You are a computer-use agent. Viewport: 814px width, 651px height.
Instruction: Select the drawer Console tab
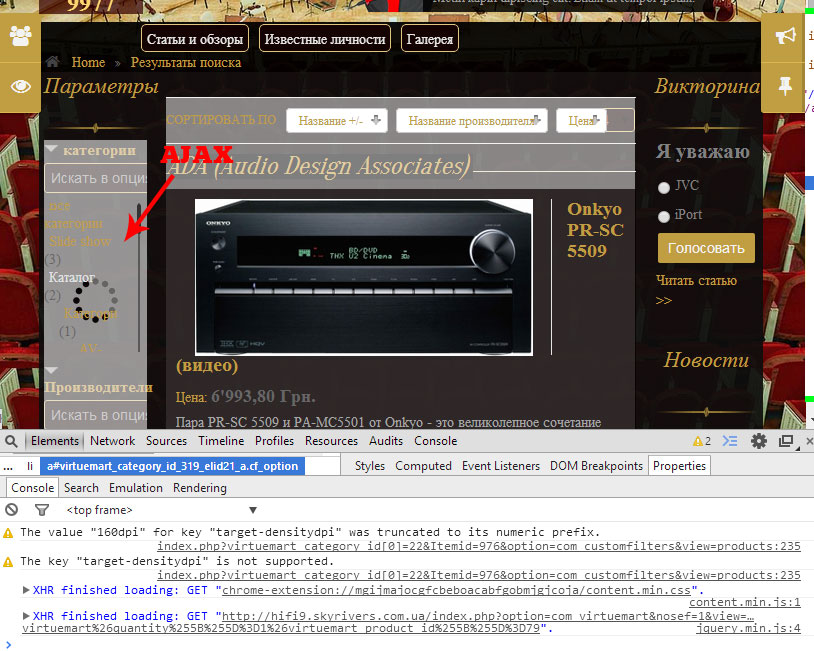pos(32,488)
